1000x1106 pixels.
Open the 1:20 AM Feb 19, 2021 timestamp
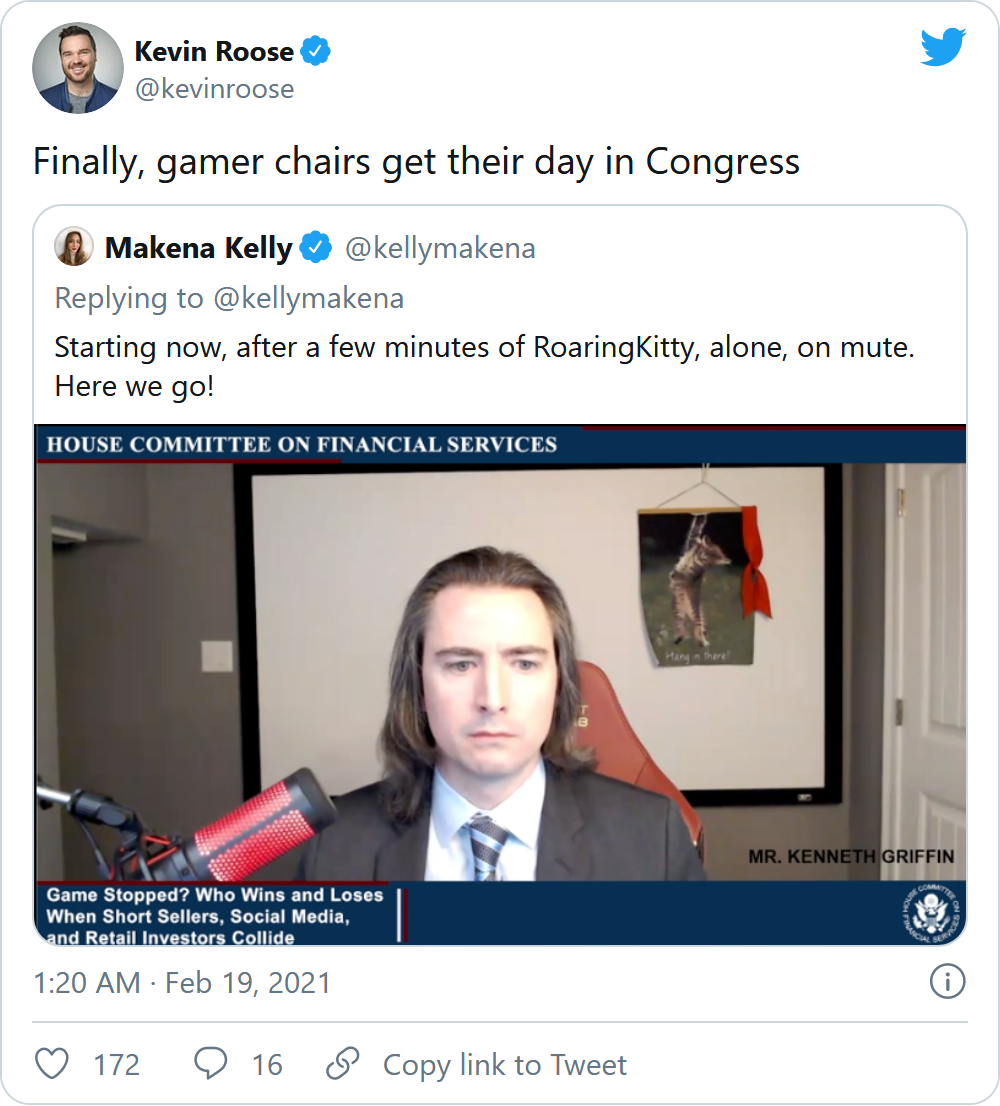(x=182, y=983)
